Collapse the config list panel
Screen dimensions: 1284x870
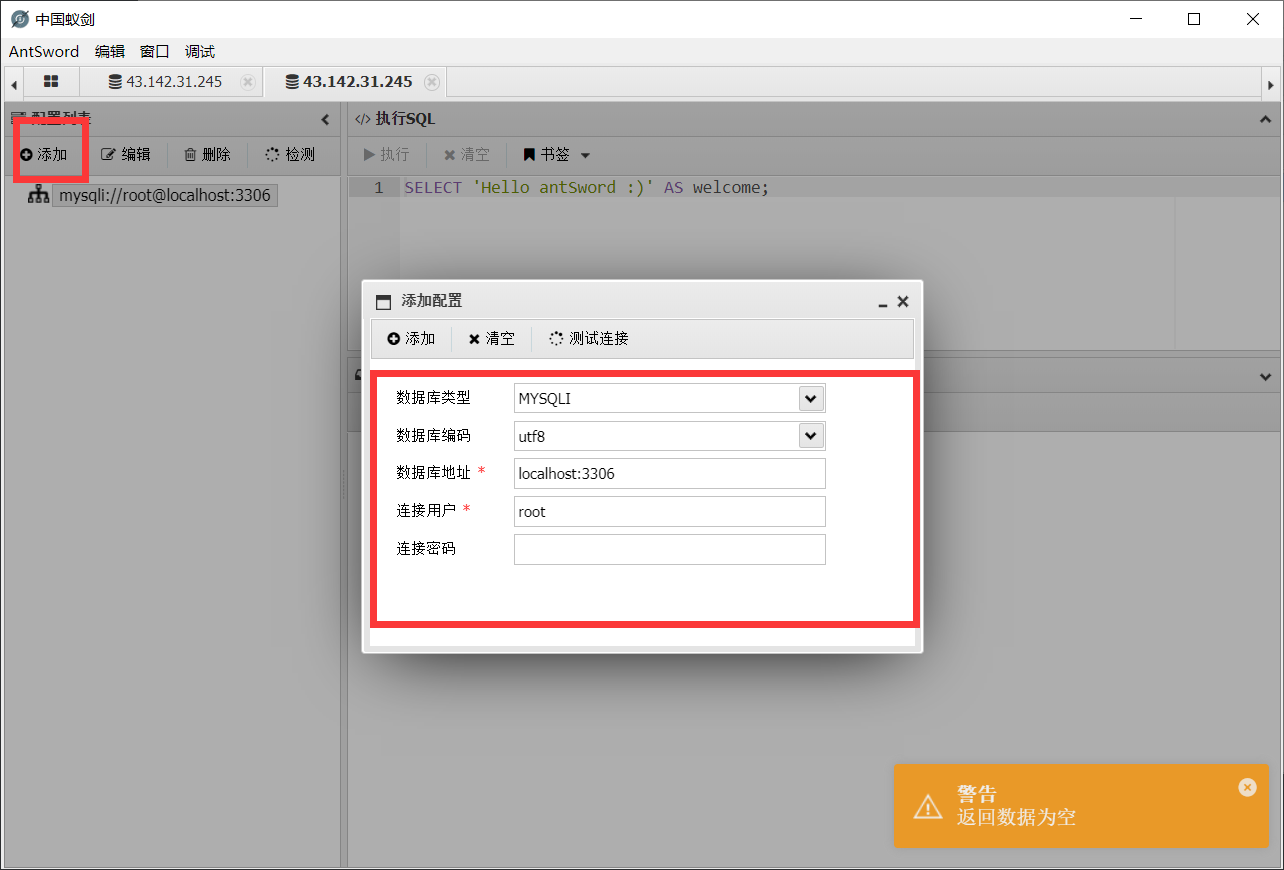coord(325,120)
